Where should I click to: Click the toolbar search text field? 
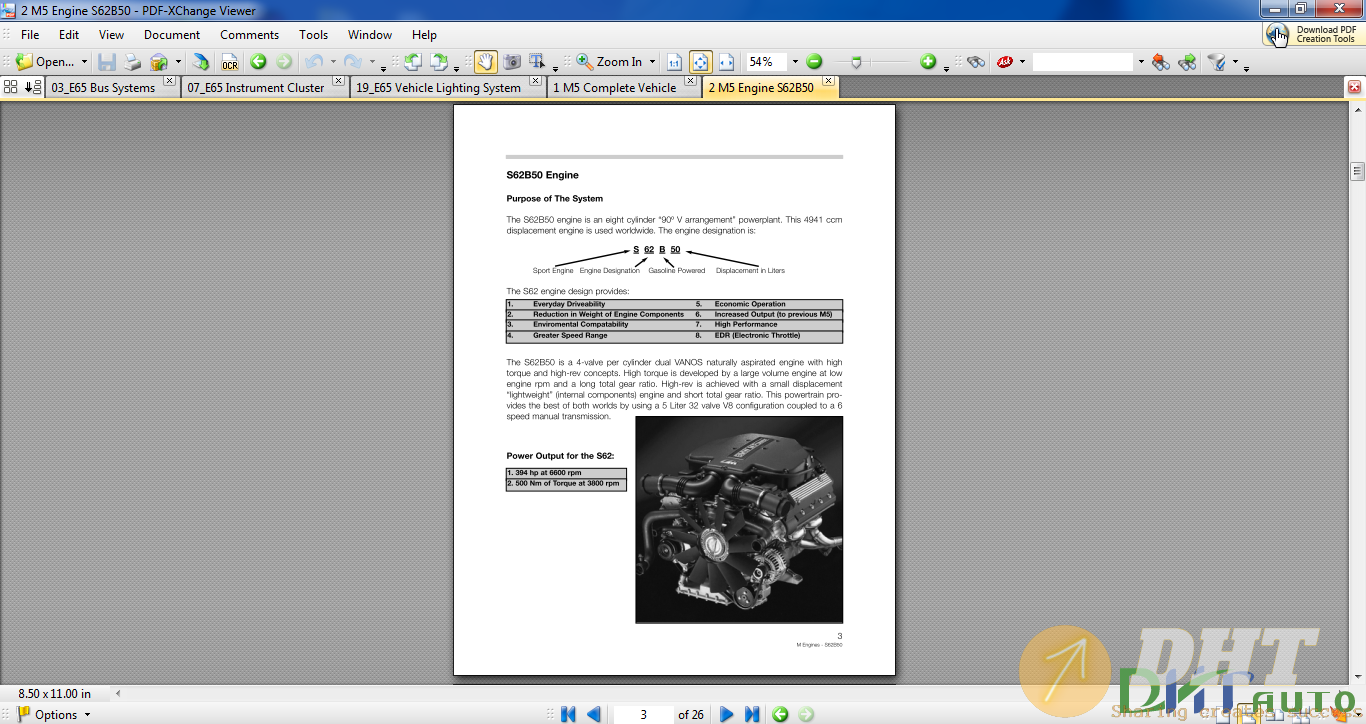tap(1083, 62)
